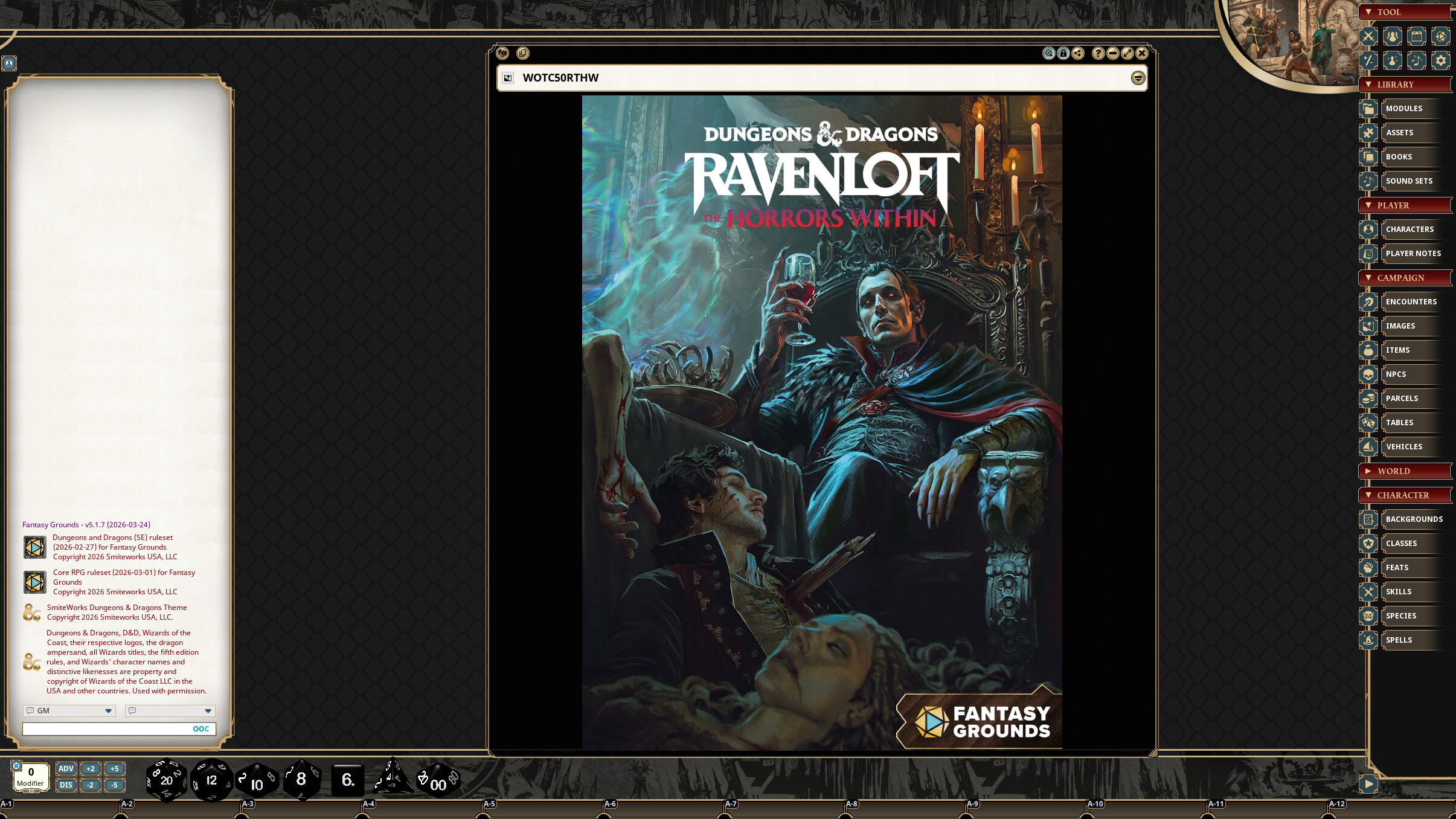Screen dimensions: 1456x819
Task: Open the music notes sound tool
Action: tap(1417, 60)
